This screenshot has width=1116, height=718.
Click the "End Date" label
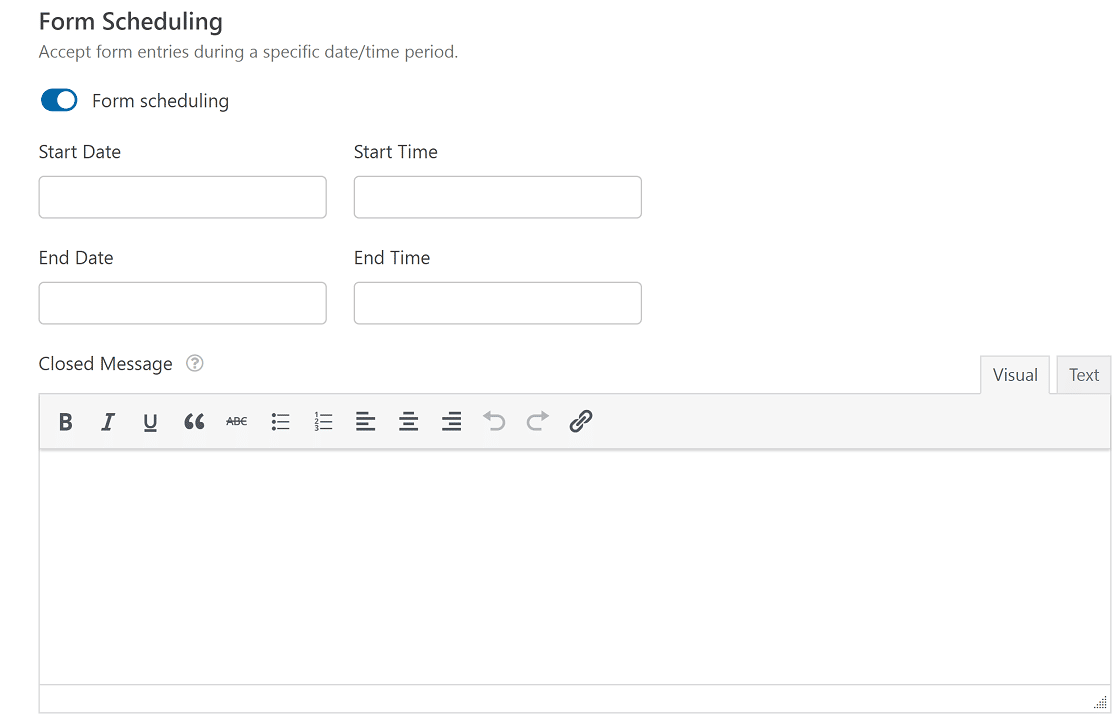[76, 258]
